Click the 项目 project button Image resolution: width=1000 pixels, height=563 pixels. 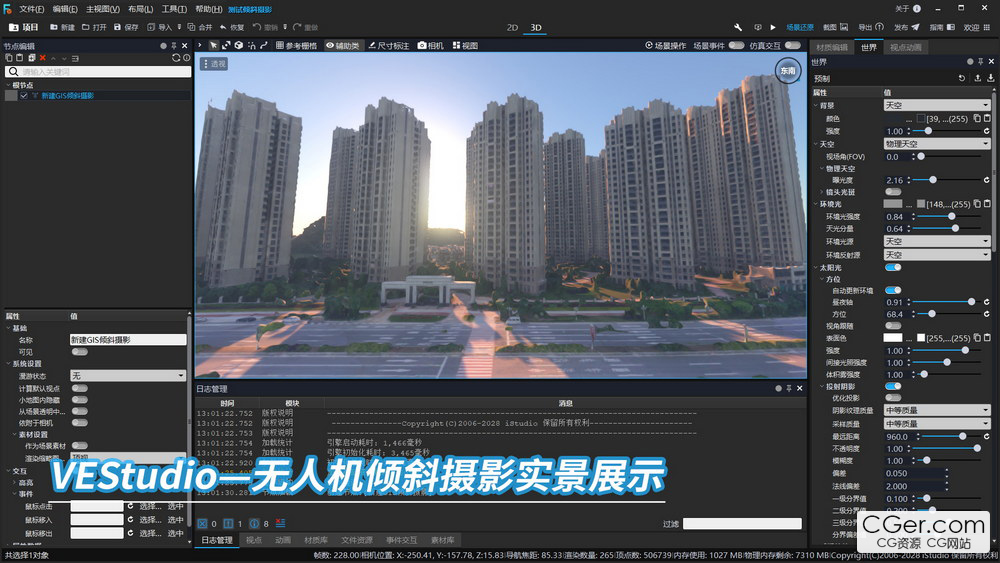(x=24, y=27)
